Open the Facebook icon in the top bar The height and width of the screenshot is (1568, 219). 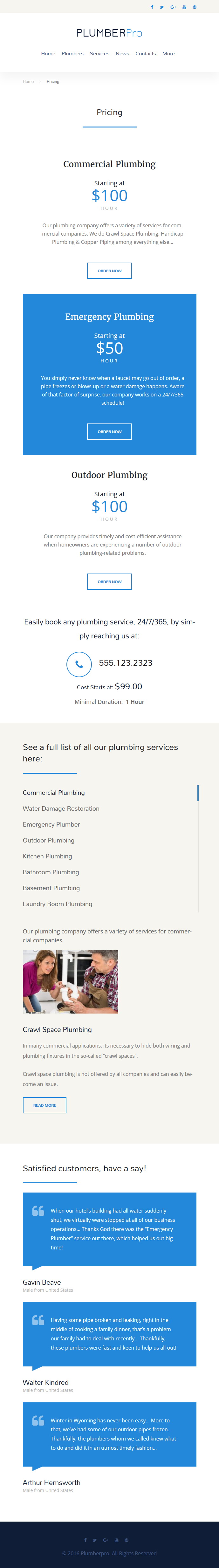(152, 7)
